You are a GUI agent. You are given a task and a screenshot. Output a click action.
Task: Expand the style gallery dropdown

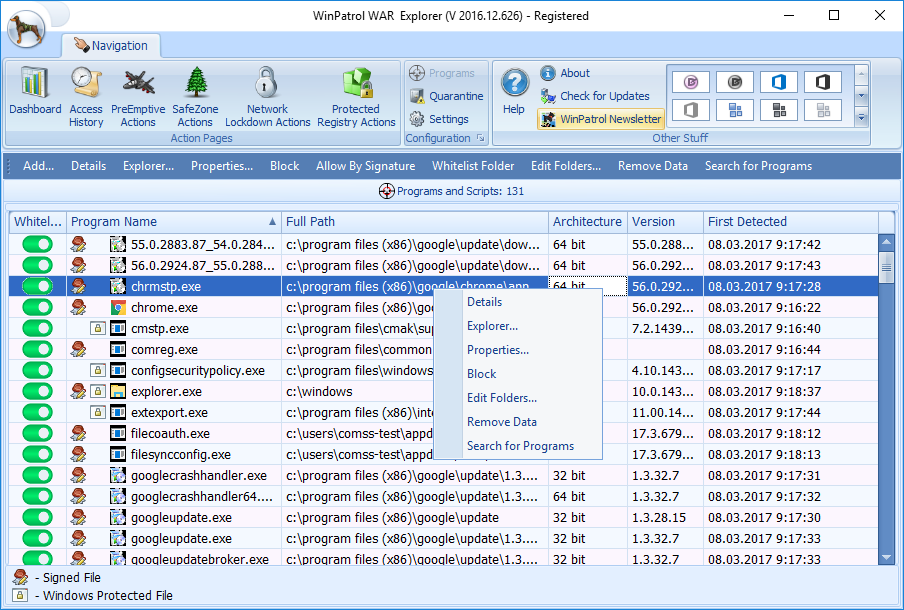pyautogui.click(x=862, y=119)
